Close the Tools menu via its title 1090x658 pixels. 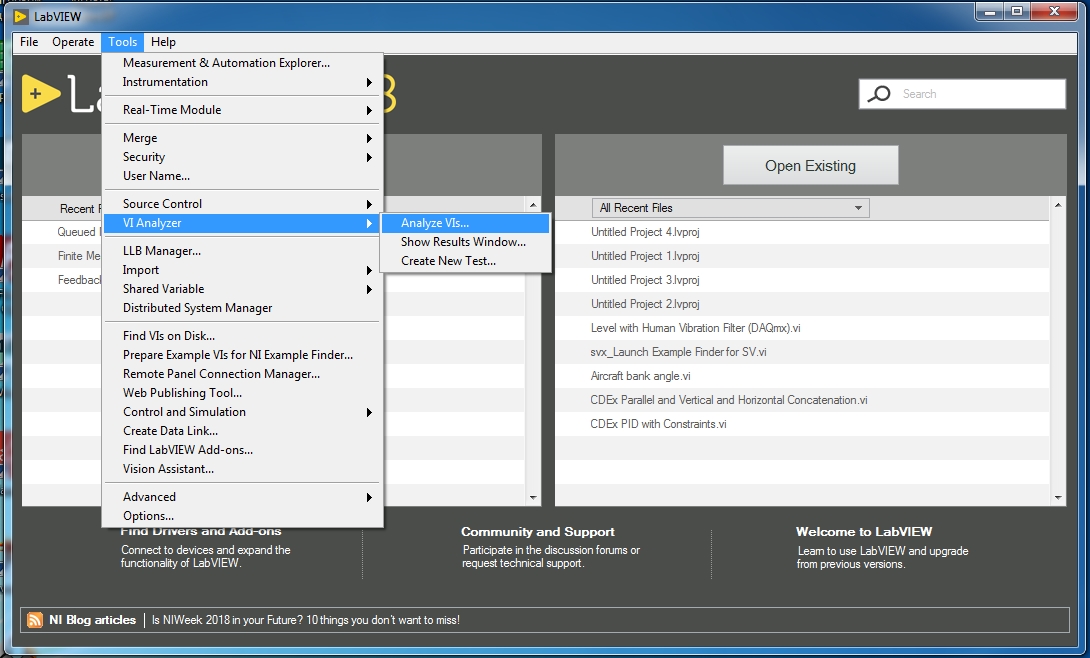[x=122, y=42]
